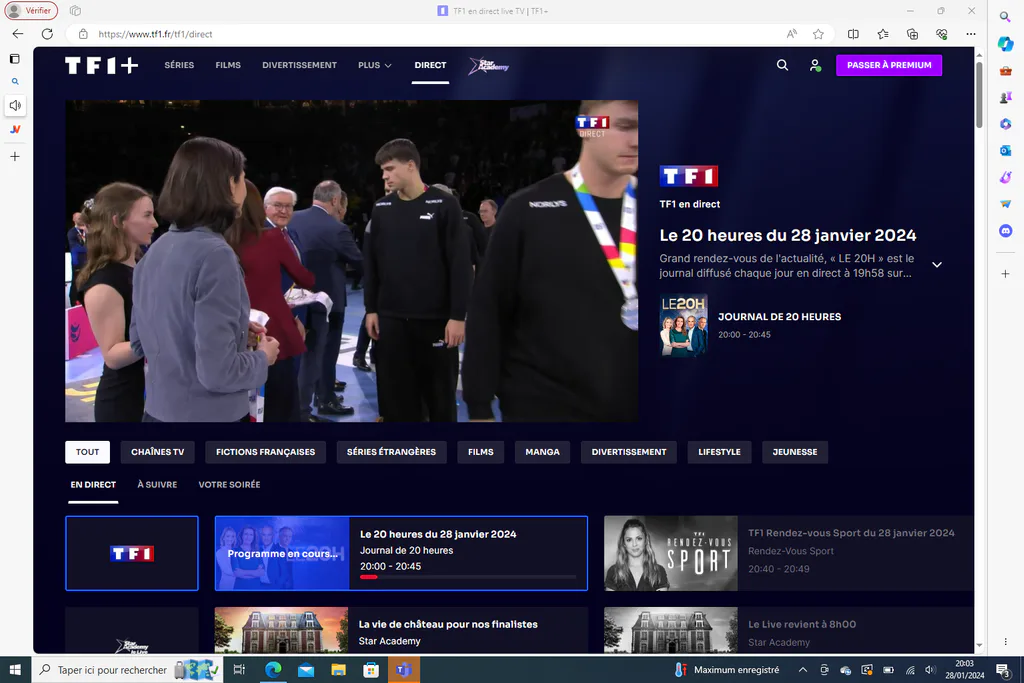Open the three-dot browser settings menu

pos(971,34)
